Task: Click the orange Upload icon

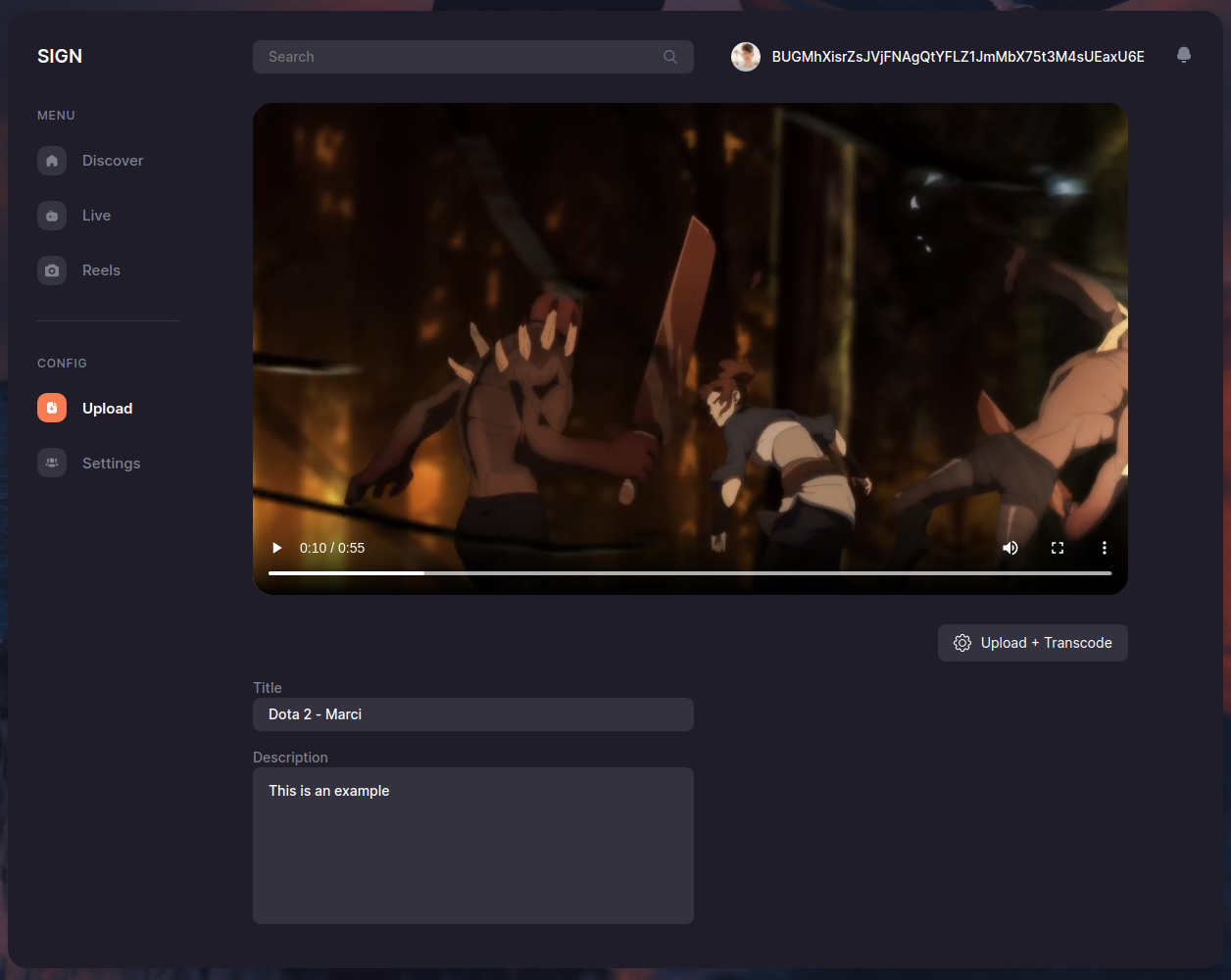Action: click(x=52, y=409)
